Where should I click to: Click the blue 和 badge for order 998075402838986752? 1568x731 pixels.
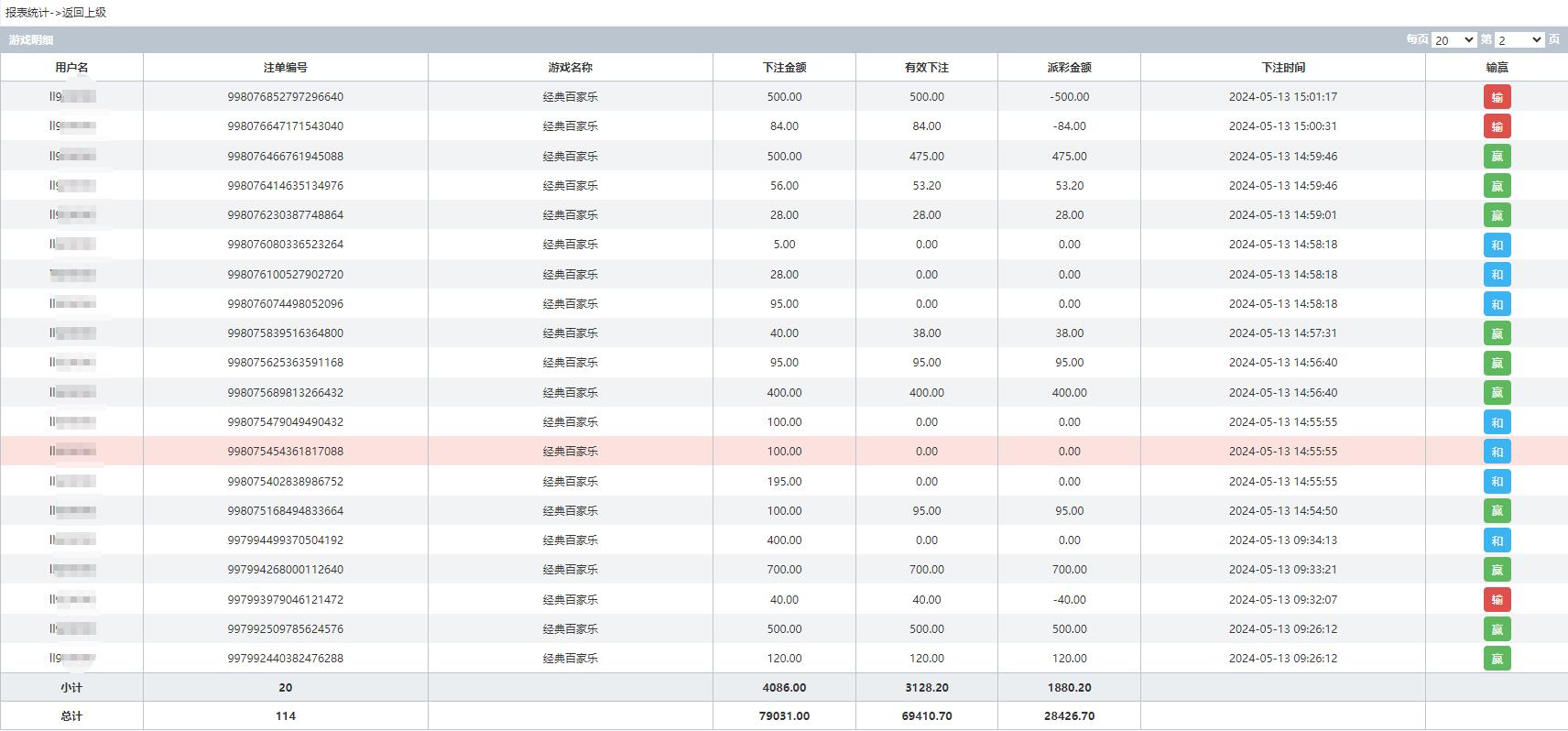pyautogui.click(x=1497, y=482)
